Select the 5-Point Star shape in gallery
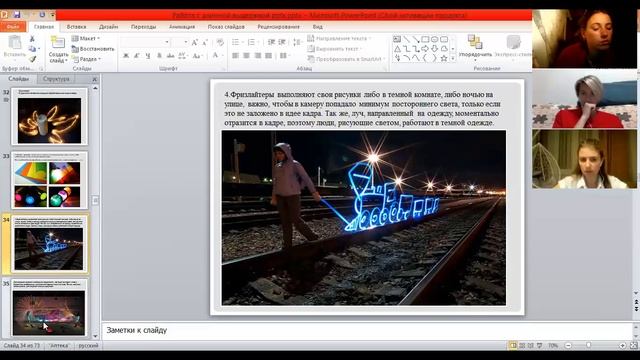This screenshot has width=640, height=360. (444, 59)
